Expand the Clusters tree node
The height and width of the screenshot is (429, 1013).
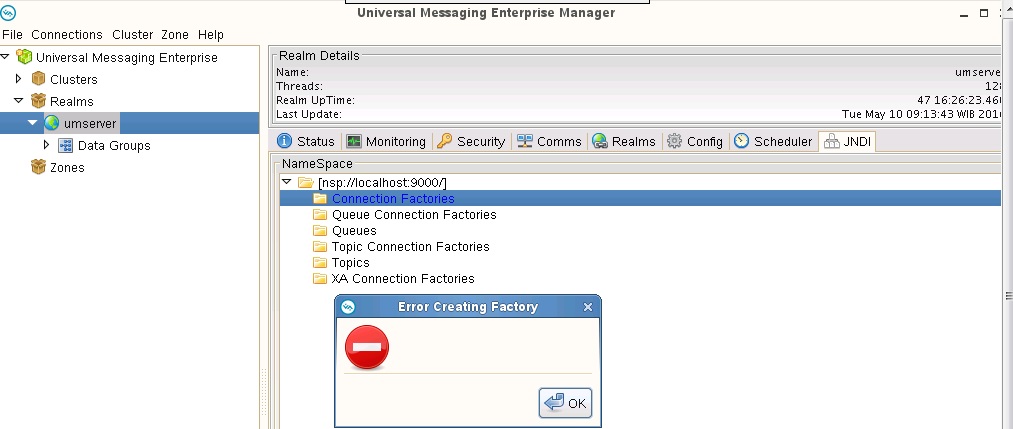pos(19,79)
